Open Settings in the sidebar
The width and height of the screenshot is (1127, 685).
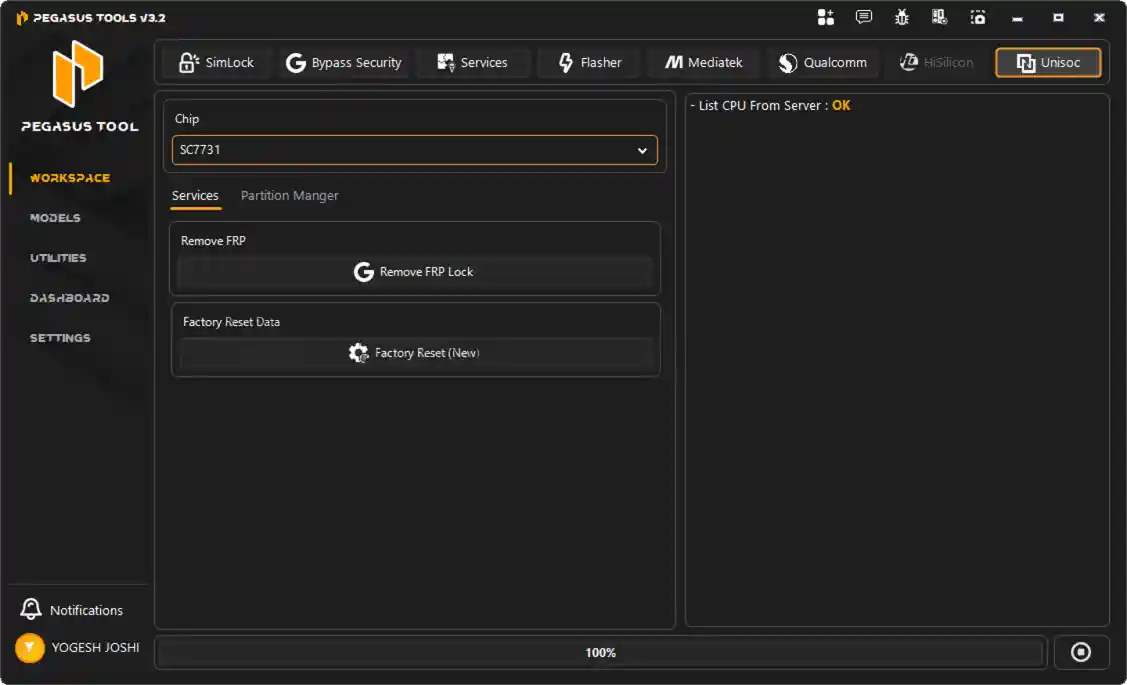[60, 338]
